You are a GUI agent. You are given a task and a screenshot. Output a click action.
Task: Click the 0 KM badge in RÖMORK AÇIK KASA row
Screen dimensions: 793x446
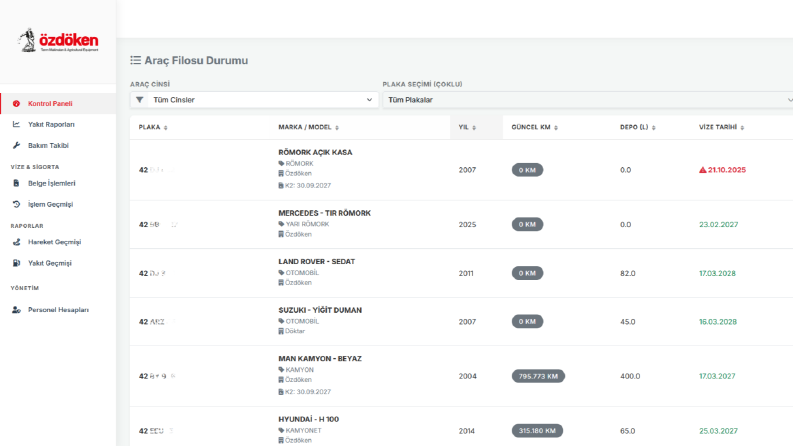527,170
